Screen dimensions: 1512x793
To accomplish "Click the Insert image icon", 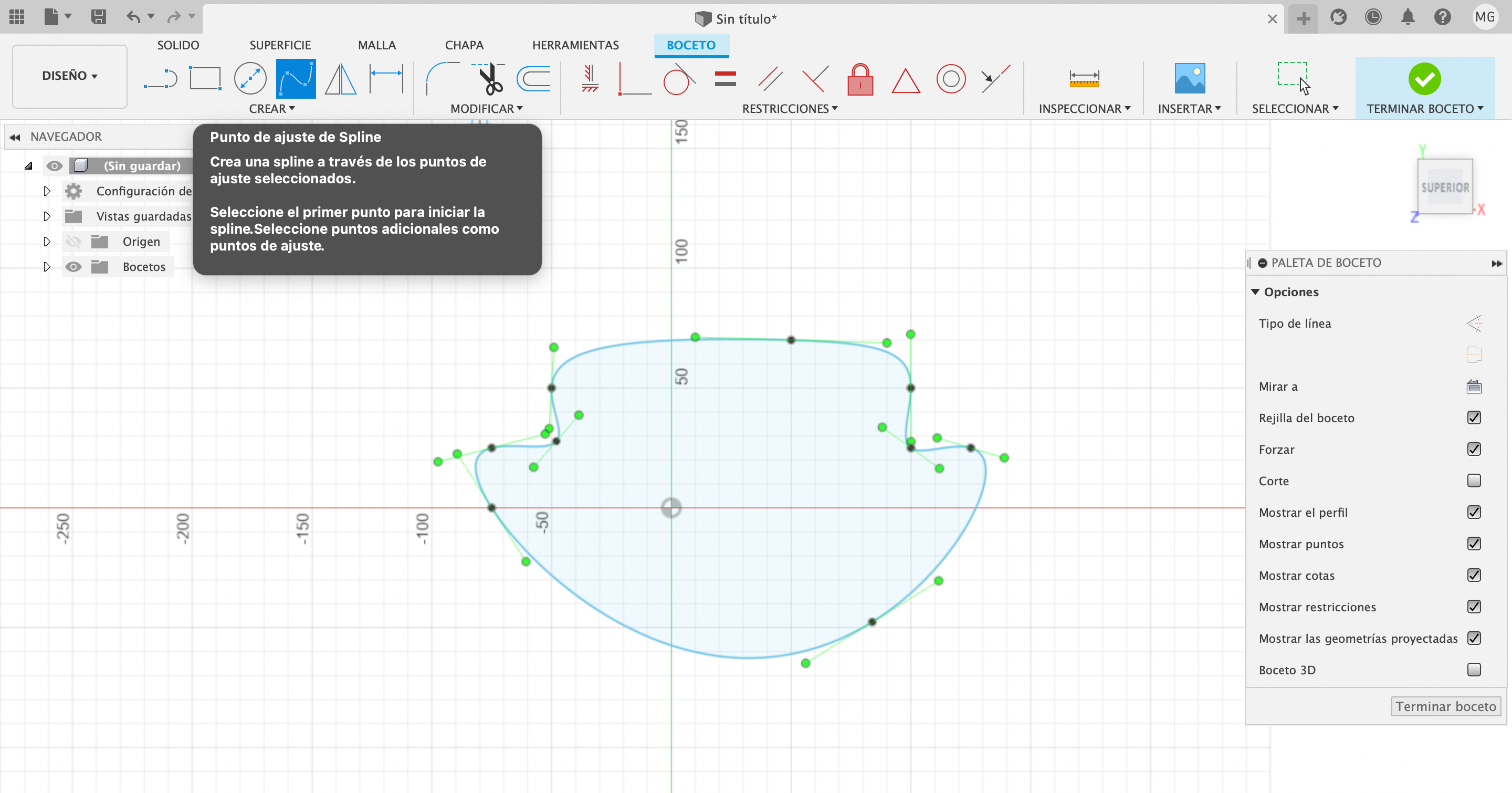I will point(1190,79).
